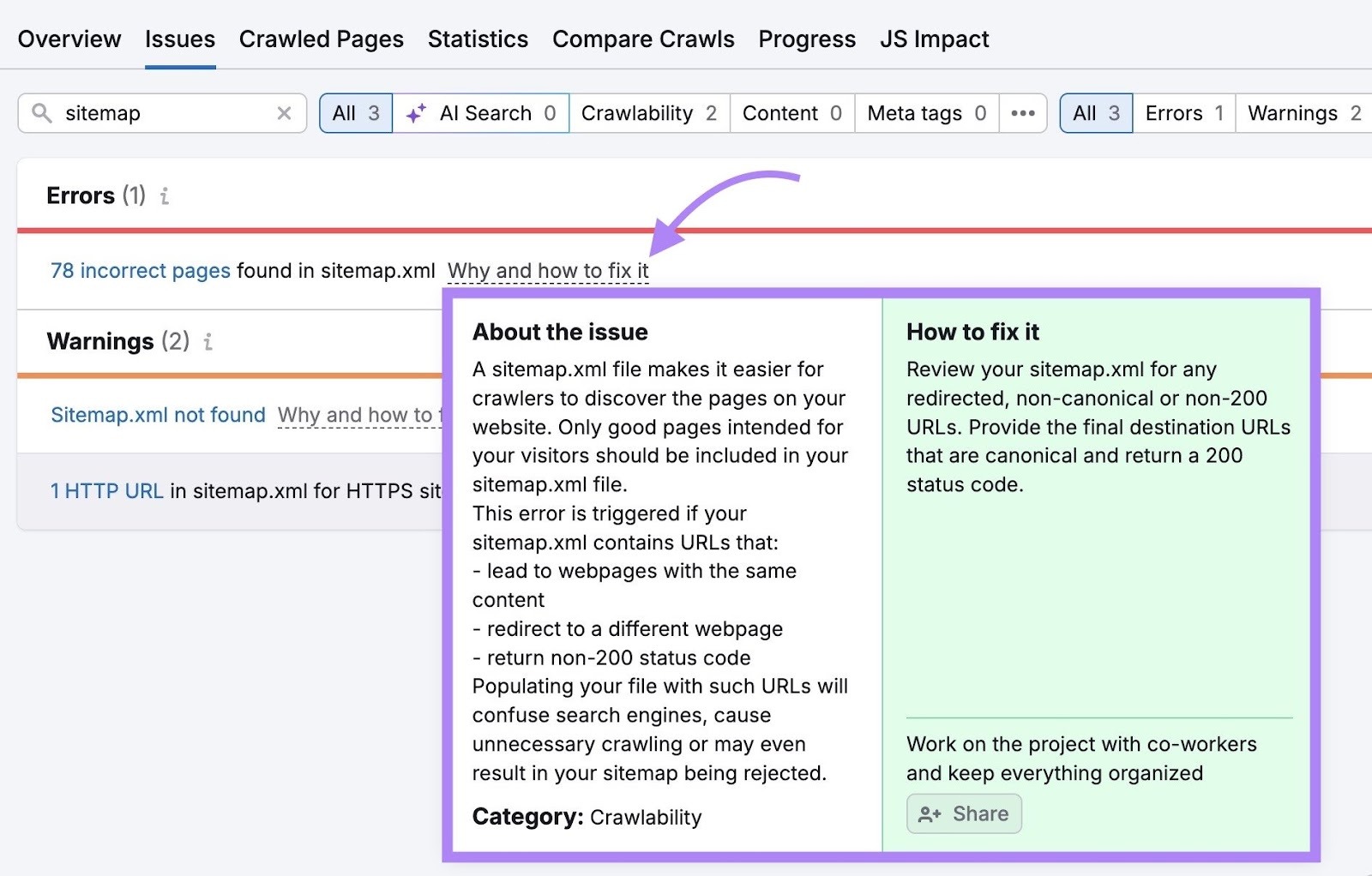Click the AI Search sparkle icon
Image resolution: width=1372 pixels, height=876 pixels.
[x=418, y=112]
